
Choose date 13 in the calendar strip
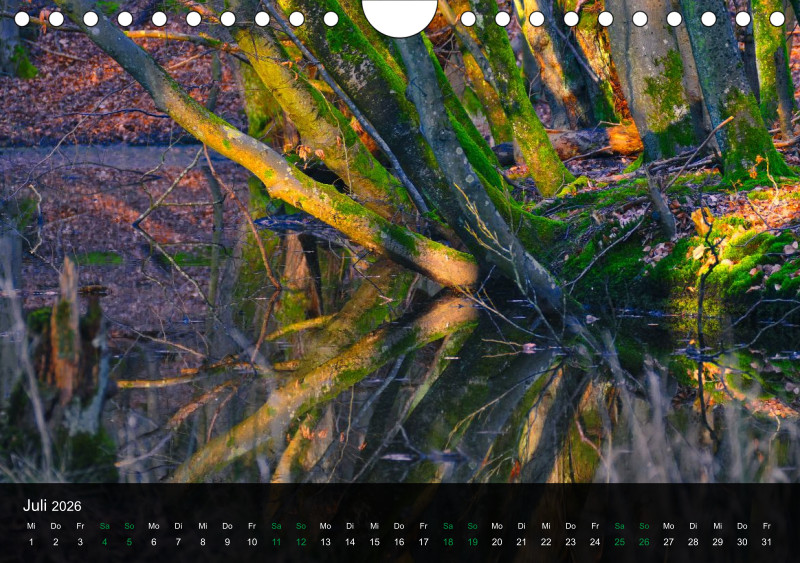pos(325,542)
